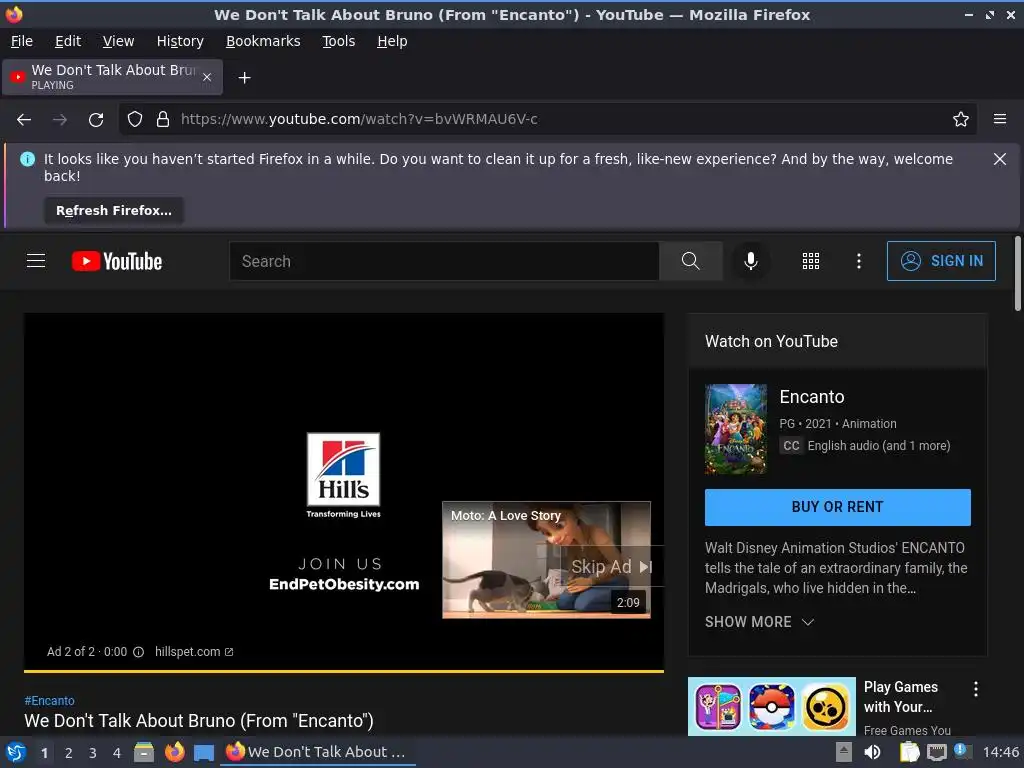Open YouTube settings three-dot menu
The width and height of the screenshot is (1024, 768).
(859, 261)
